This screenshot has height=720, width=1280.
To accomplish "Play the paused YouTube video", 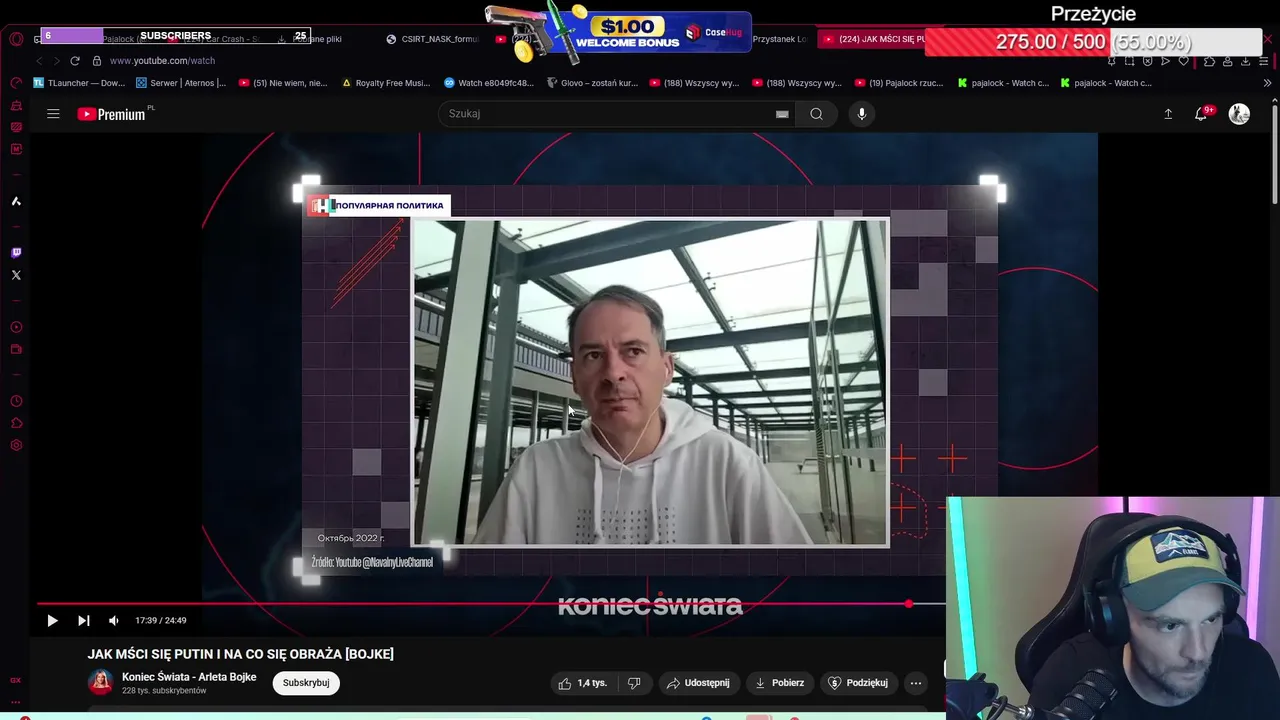I will click(52, 620).
